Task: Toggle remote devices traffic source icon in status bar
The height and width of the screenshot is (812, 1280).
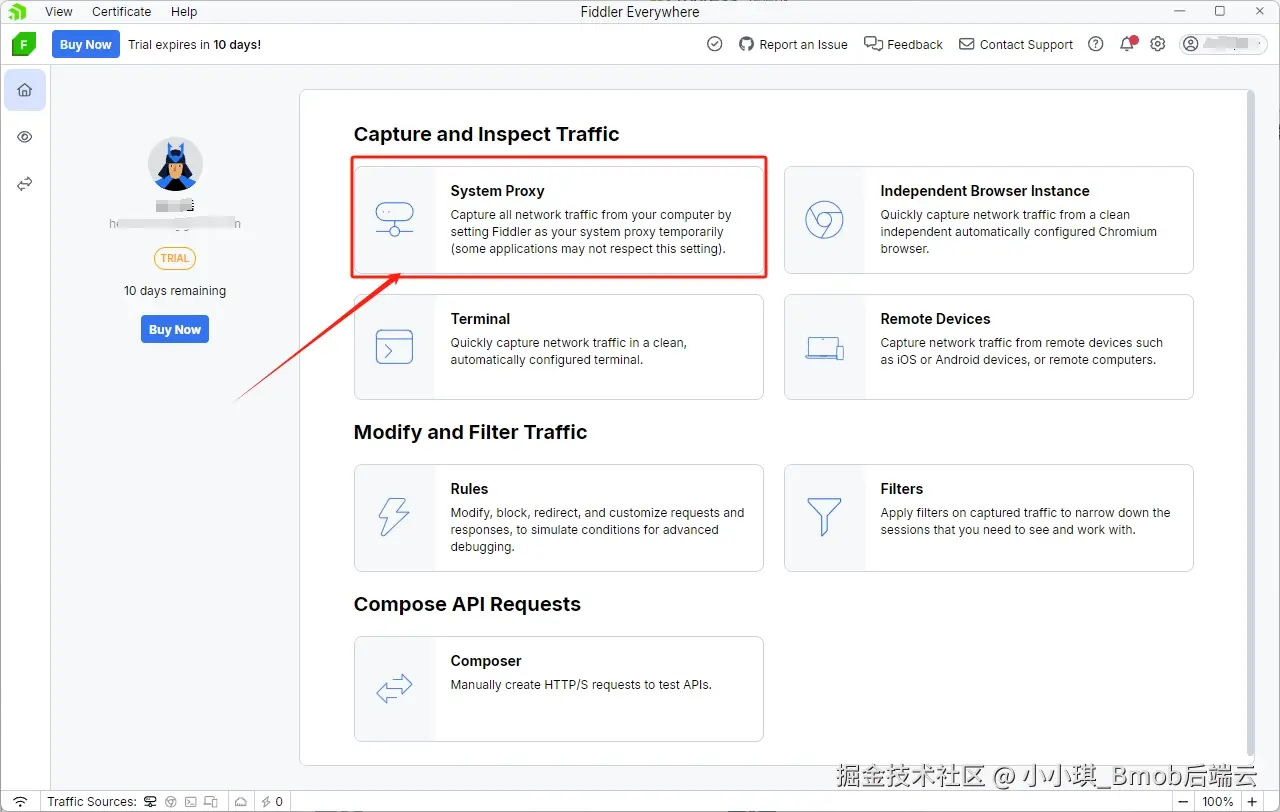Action: tap(211, 801)
